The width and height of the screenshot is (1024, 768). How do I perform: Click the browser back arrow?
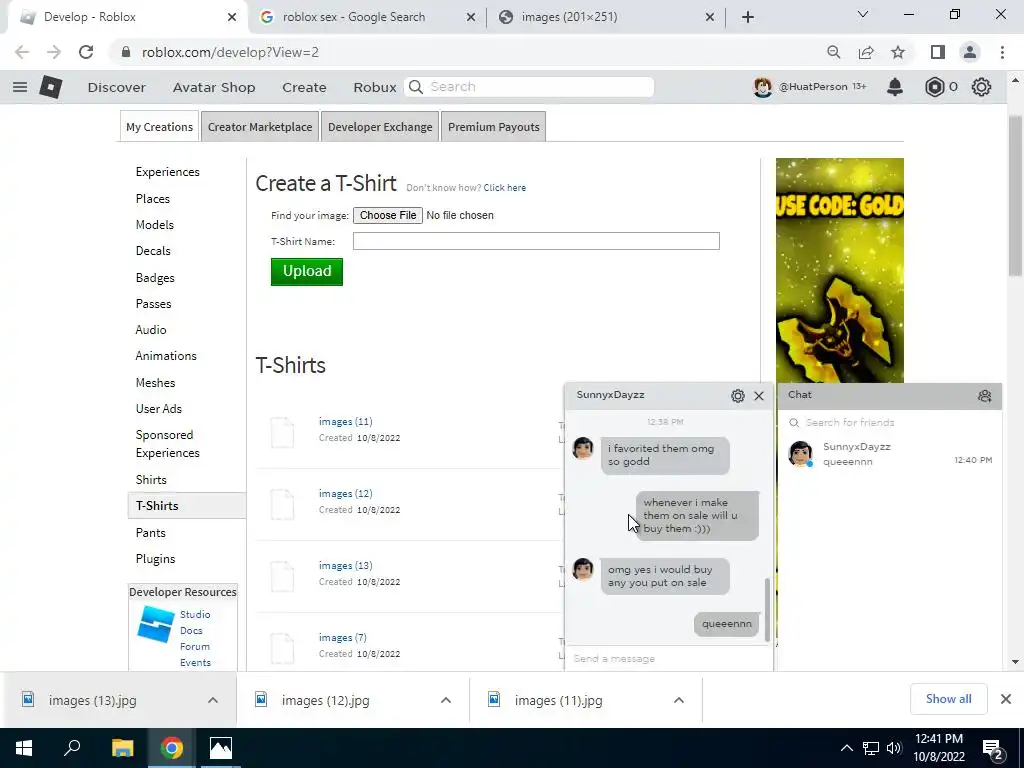click(22, 52)
